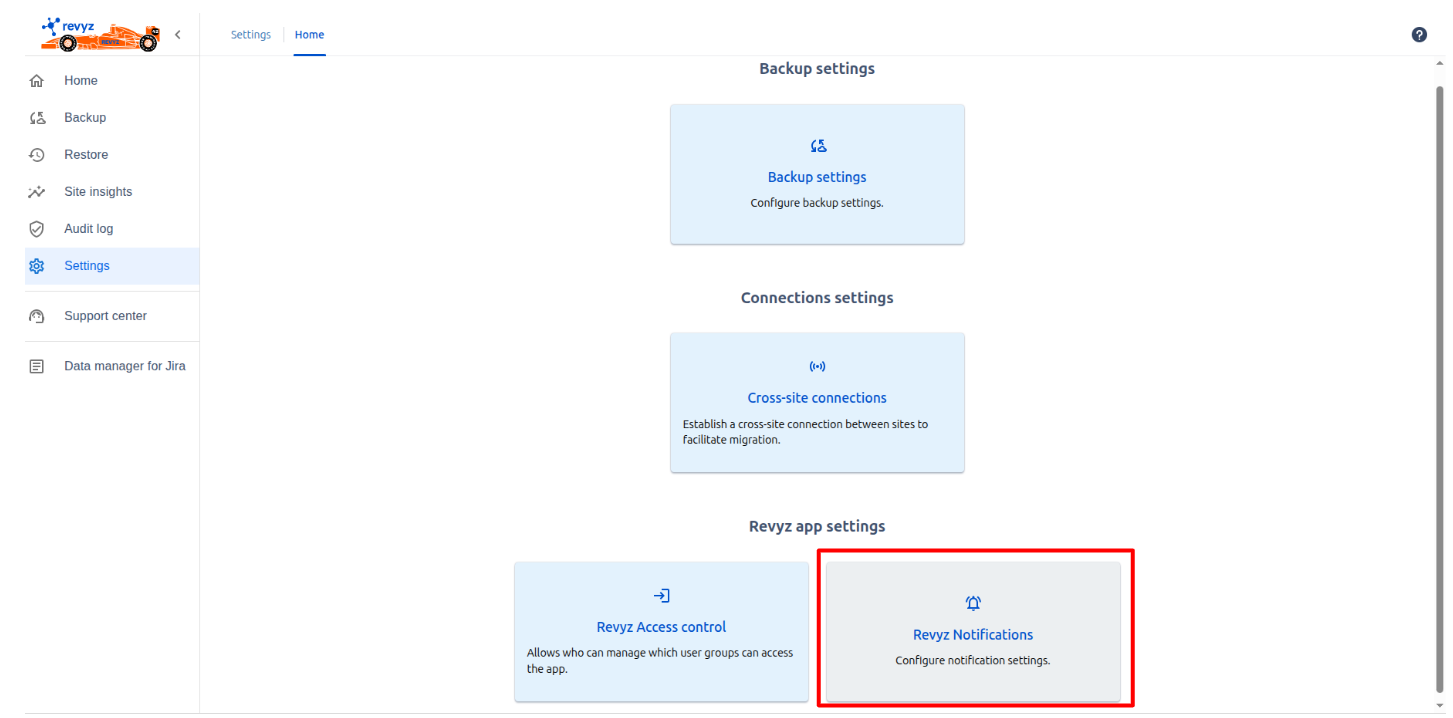Switch to the Home tab in header
Screen dimensions: 1453x718
pos(309,35)
